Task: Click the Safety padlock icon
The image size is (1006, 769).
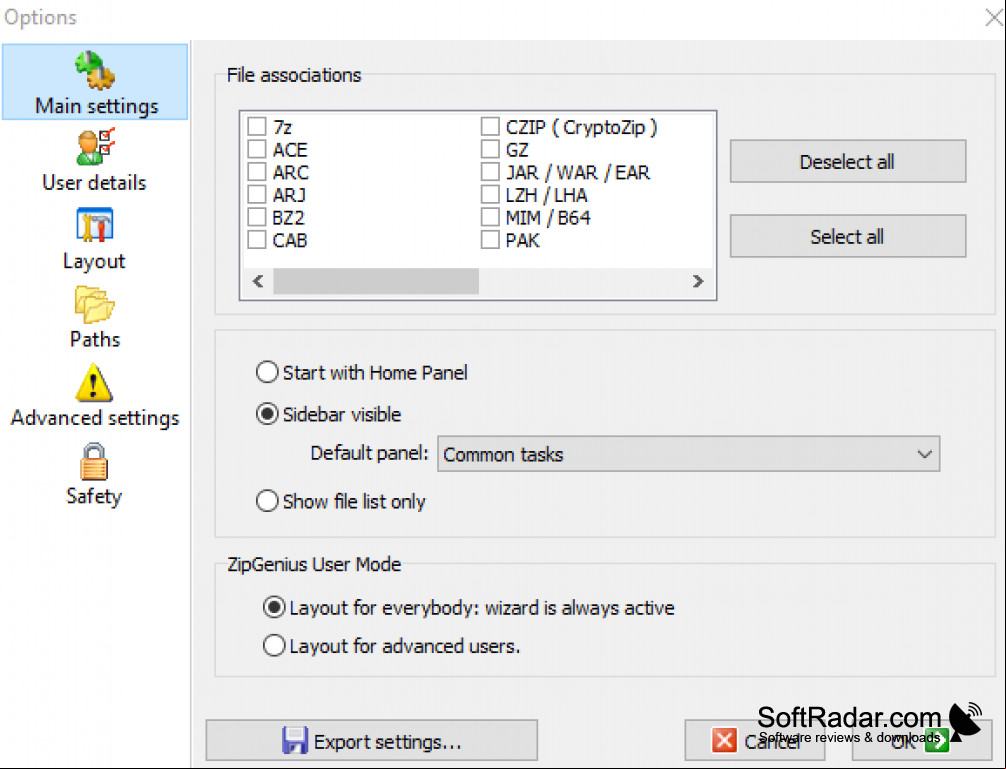Action: (x=94, y=461)
